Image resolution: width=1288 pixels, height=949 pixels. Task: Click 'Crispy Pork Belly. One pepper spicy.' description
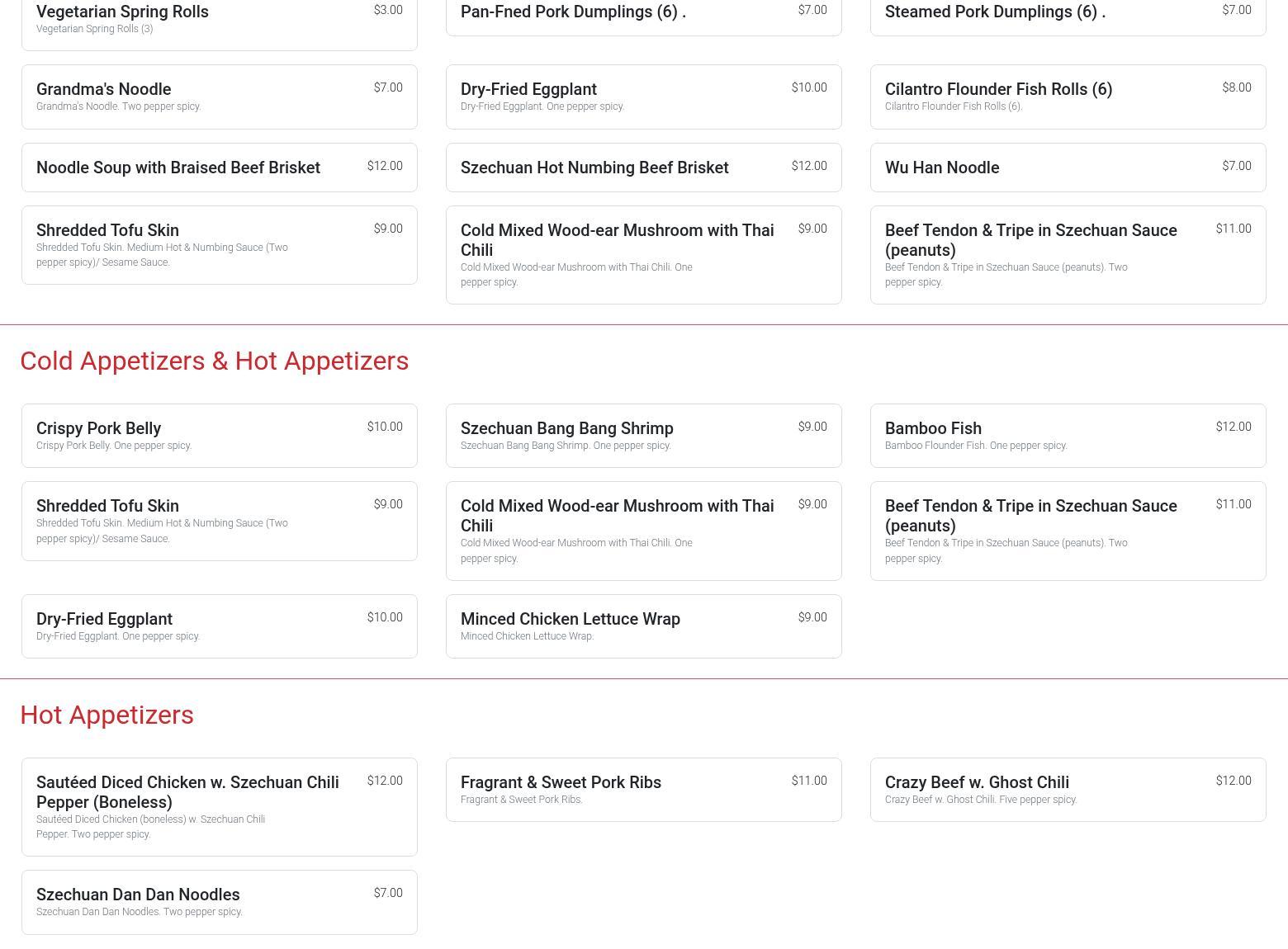coord(114,446)
